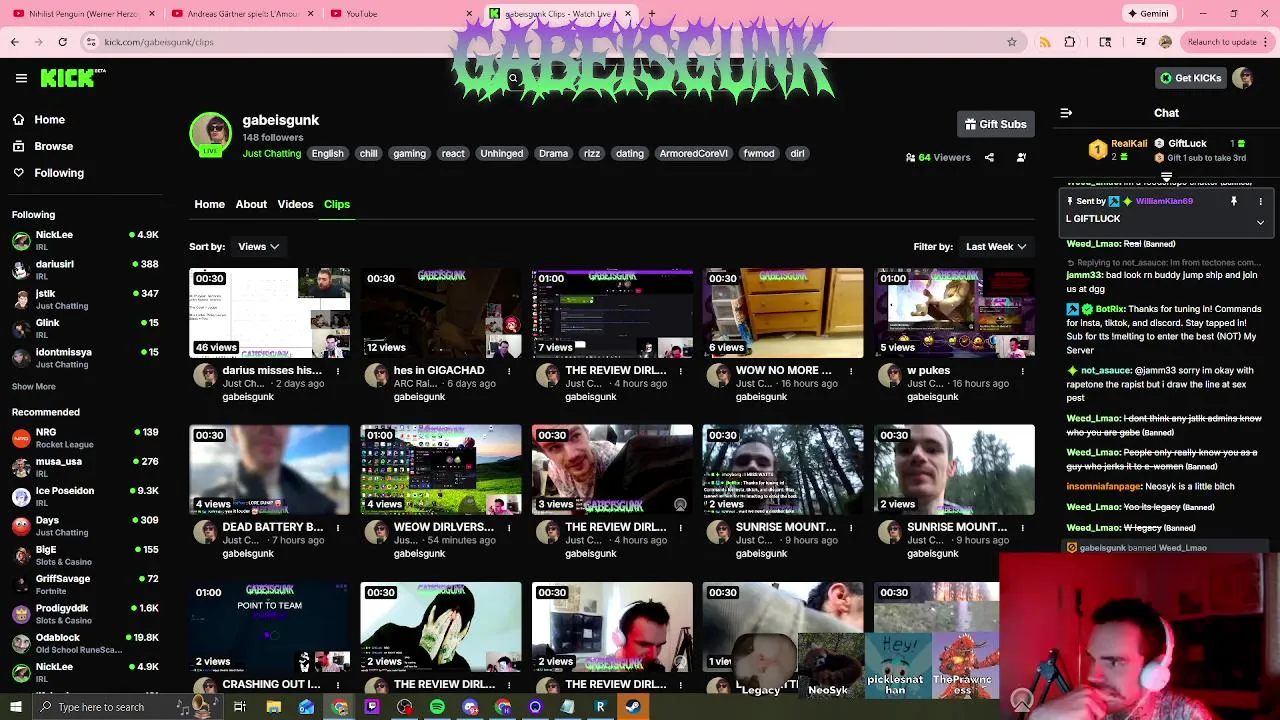Viewport: 1280px width, 720px height.
Task: Open options for 'hes in GIGACHAD' clip
Action: pos(509,371)
